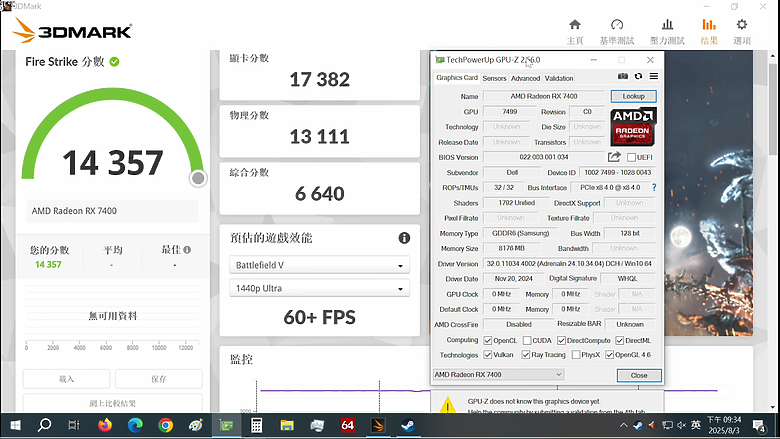Open the benchmark tests gauge icon

(x=617, y=24)
